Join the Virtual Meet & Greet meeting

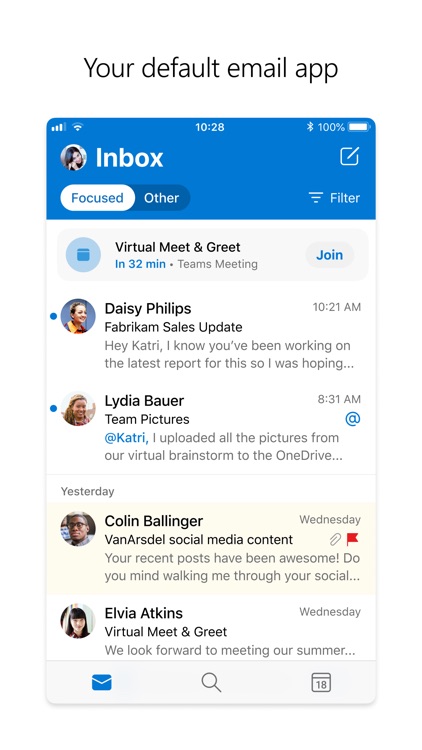click(330, 255)
